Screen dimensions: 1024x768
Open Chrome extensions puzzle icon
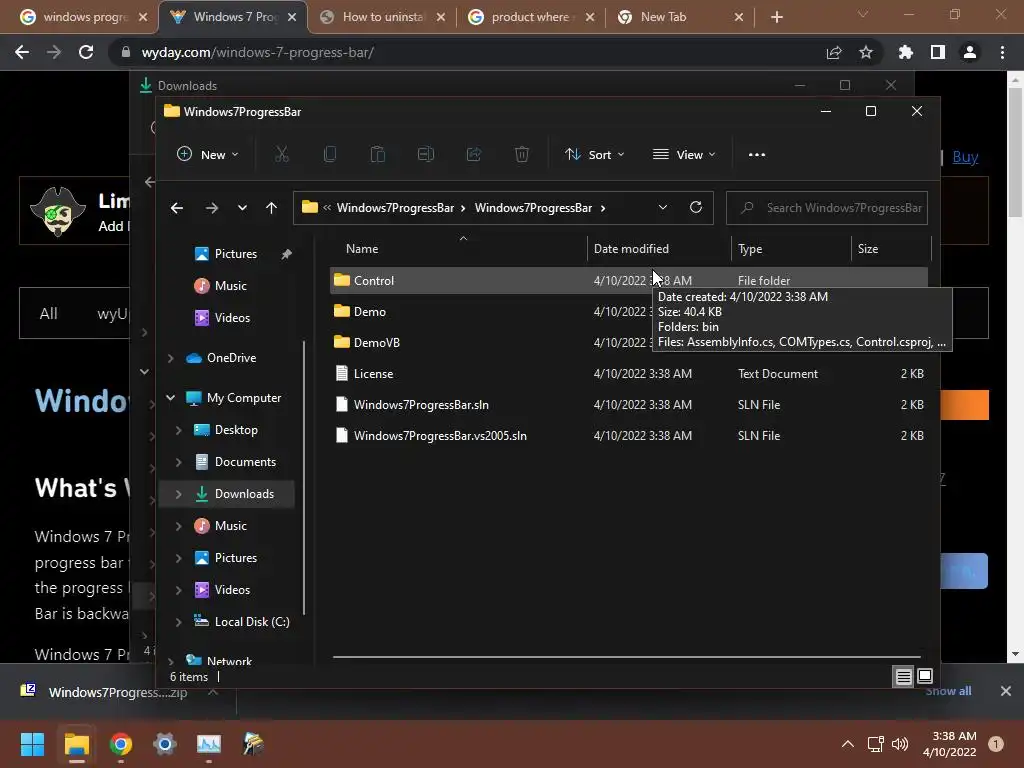906,52
